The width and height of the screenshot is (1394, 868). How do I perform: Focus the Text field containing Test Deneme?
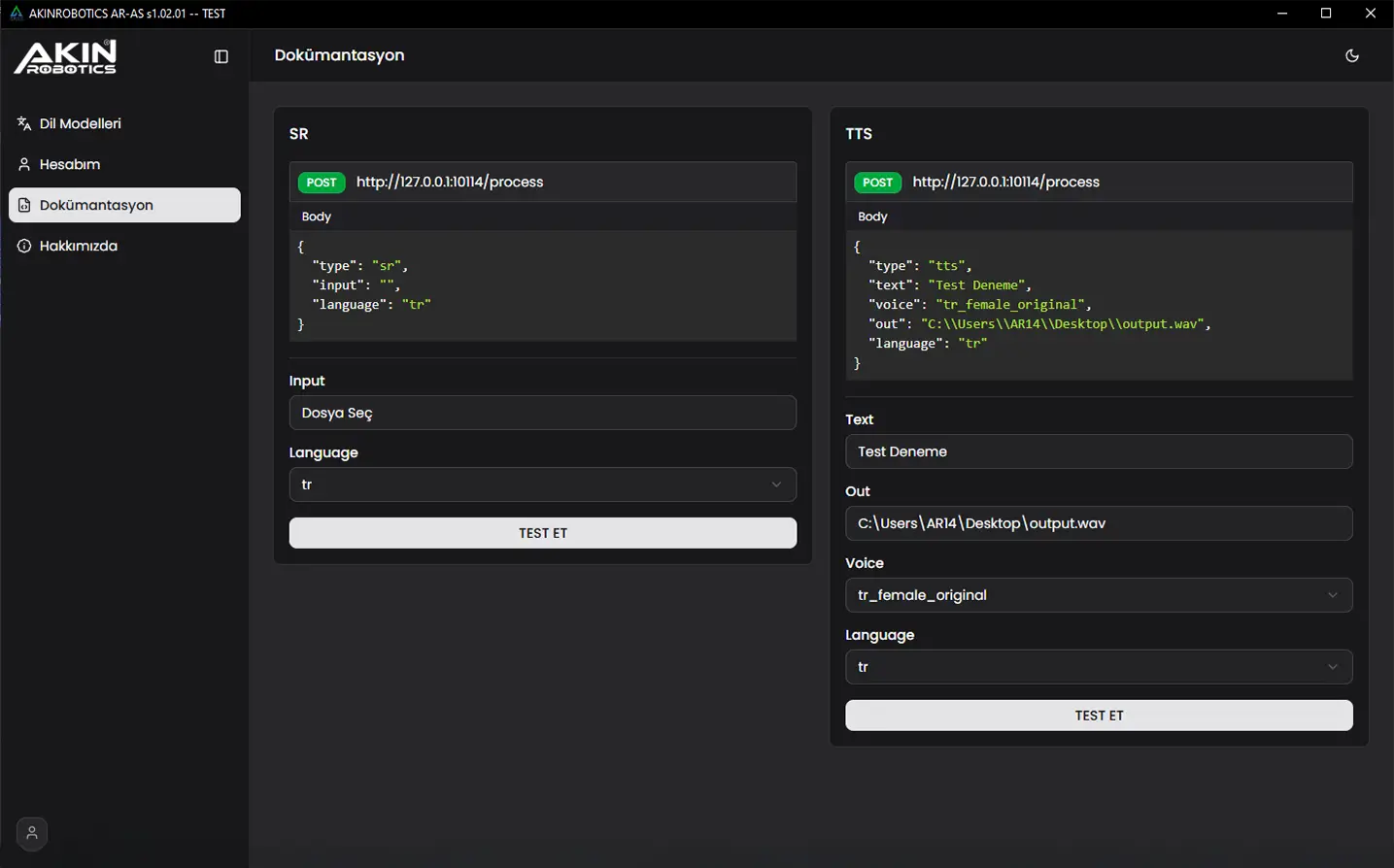(x=1098, y=451)
